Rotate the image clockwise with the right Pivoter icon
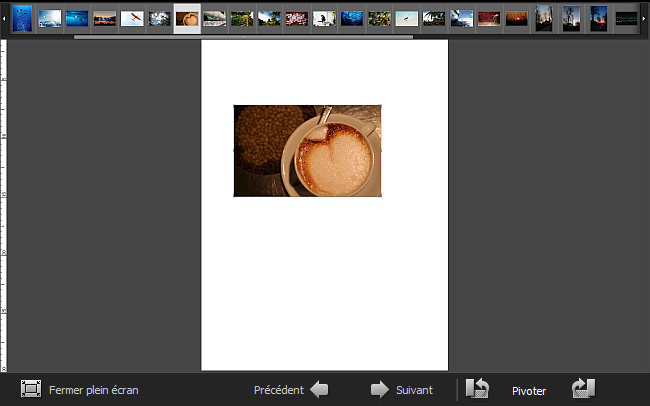Viewport: 650px width, 406px height. pyautogui.click(x=584, y=389)
